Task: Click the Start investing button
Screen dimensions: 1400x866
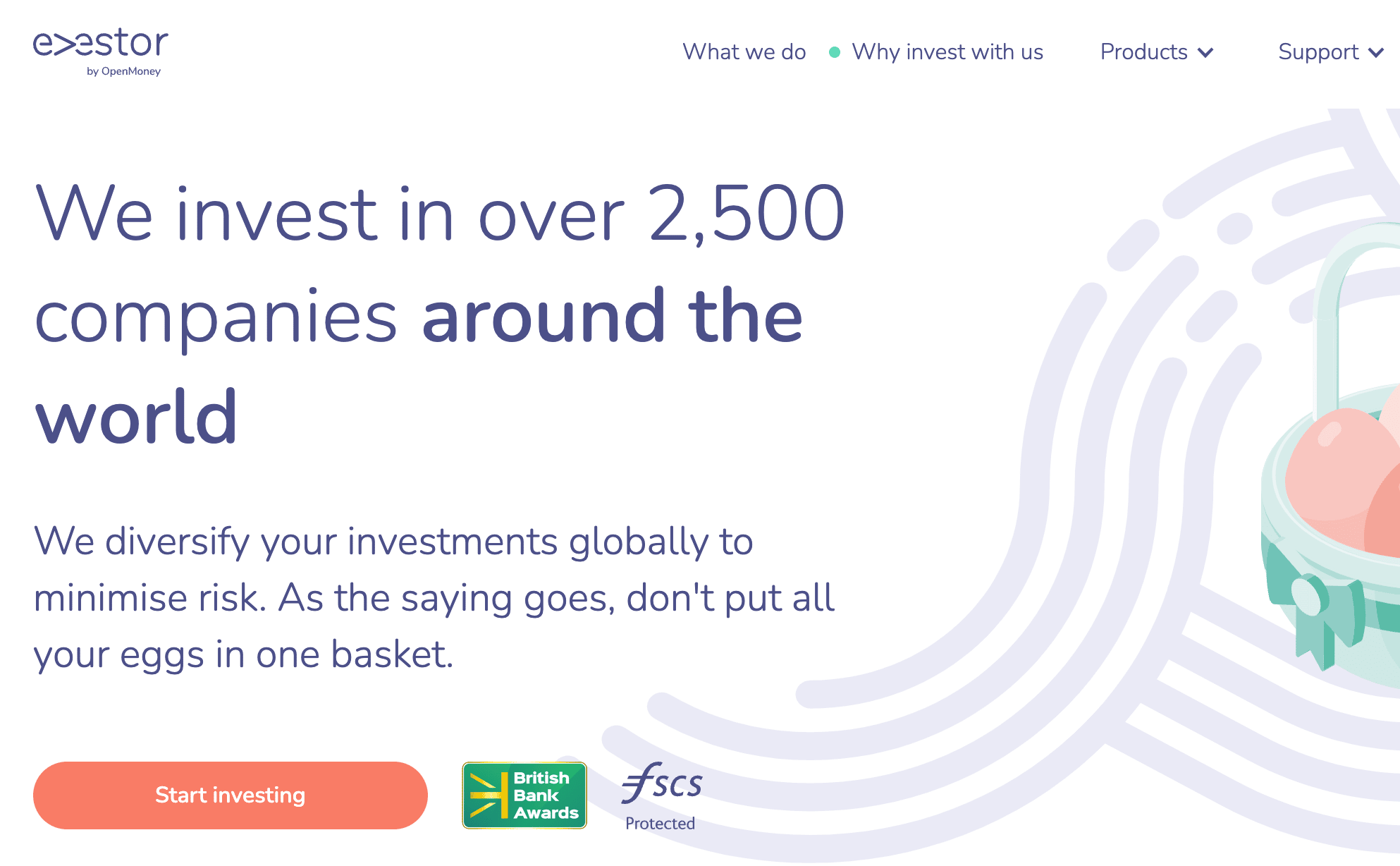Action: click(231, 795)
